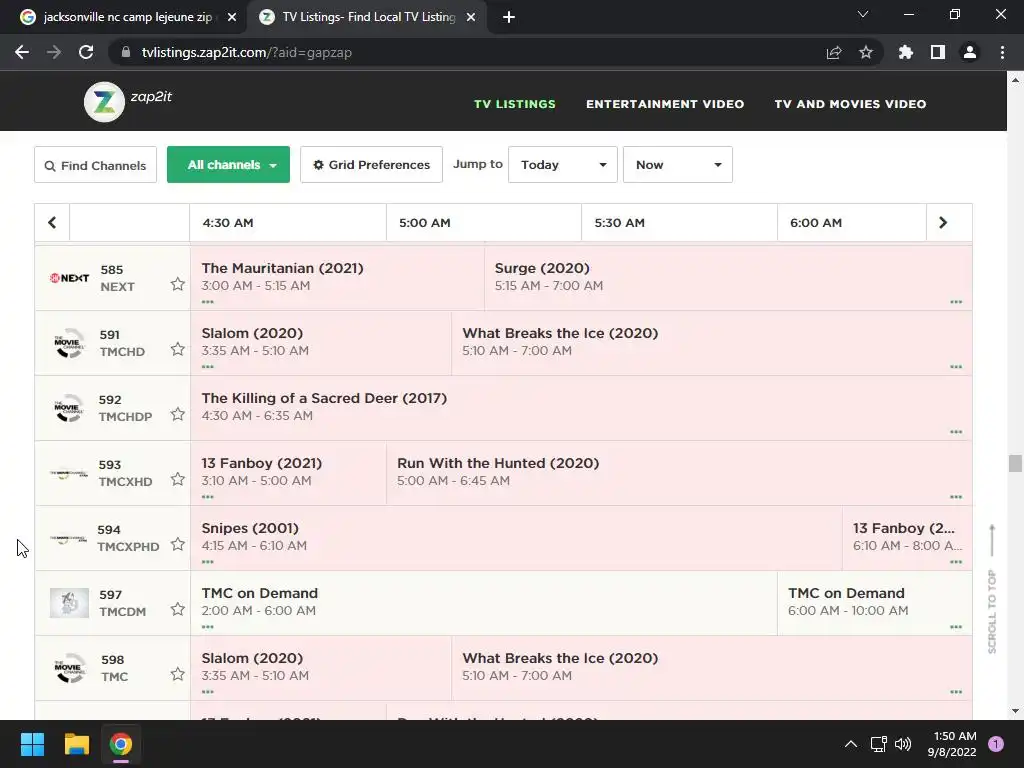
Task: Click the TMCXPHD channel 594 logo
Action: pos(69,539)
